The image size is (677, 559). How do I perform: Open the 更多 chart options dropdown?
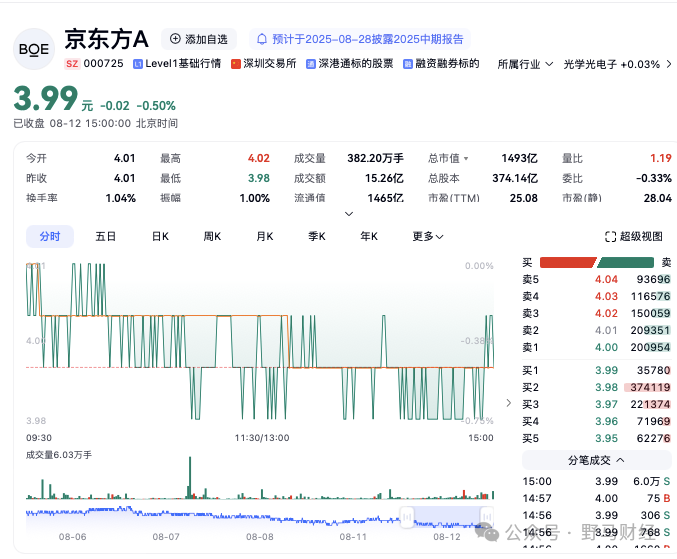pyautogui.click(x=428, y=237)
